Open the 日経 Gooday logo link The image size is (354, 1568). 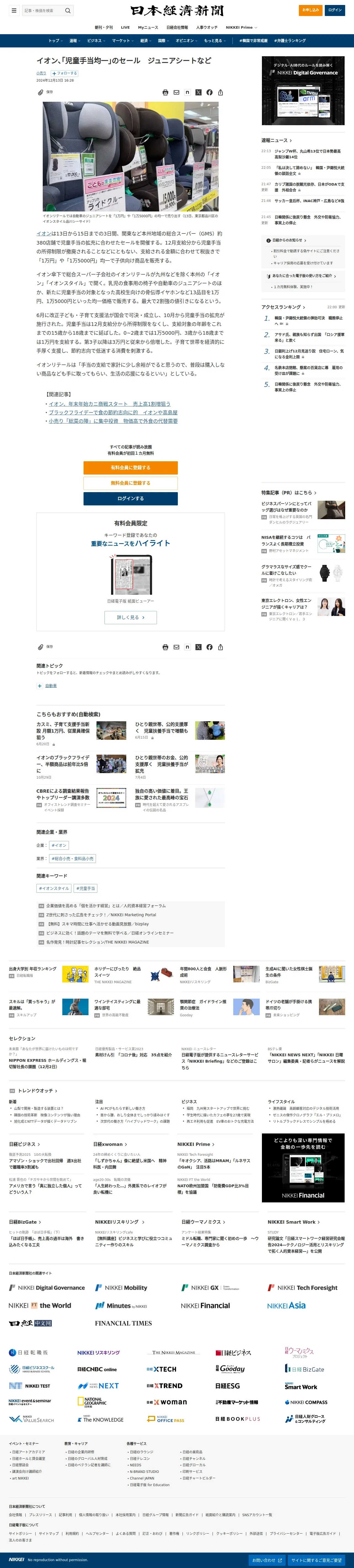pyautogui.click(x=230, y=1369)
